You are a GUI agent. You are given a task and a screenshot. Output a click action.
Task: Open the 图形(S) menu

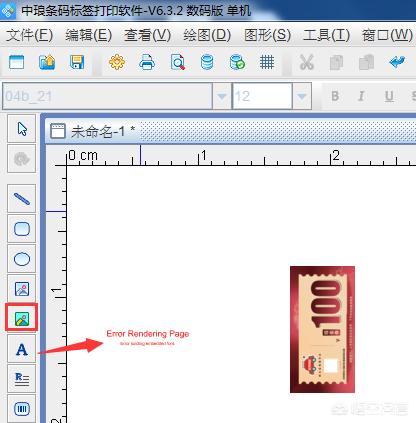pyautogui.click(x=267, y=35)
